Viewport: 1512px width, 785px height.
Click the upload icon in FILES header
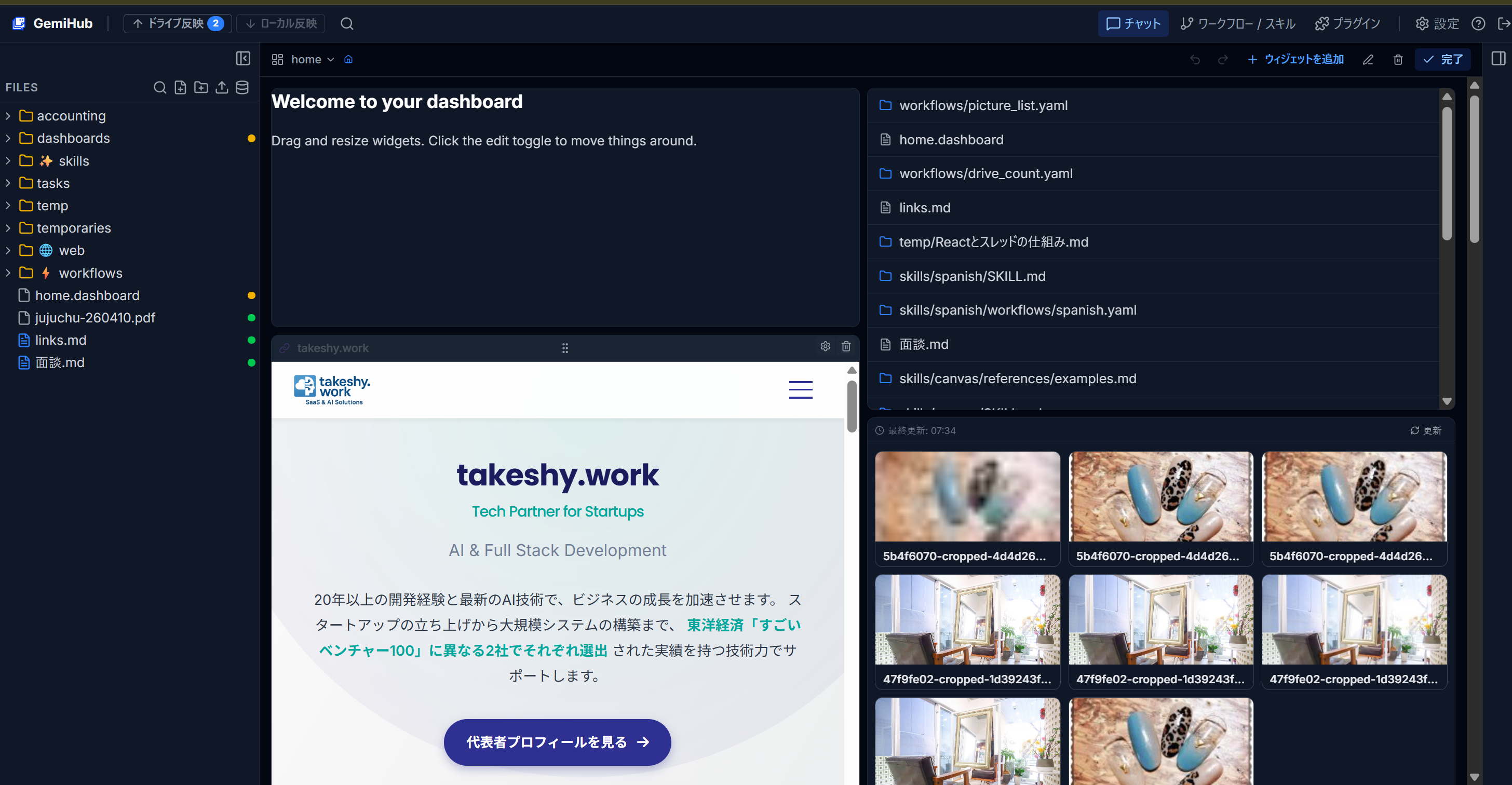(221, 87)
